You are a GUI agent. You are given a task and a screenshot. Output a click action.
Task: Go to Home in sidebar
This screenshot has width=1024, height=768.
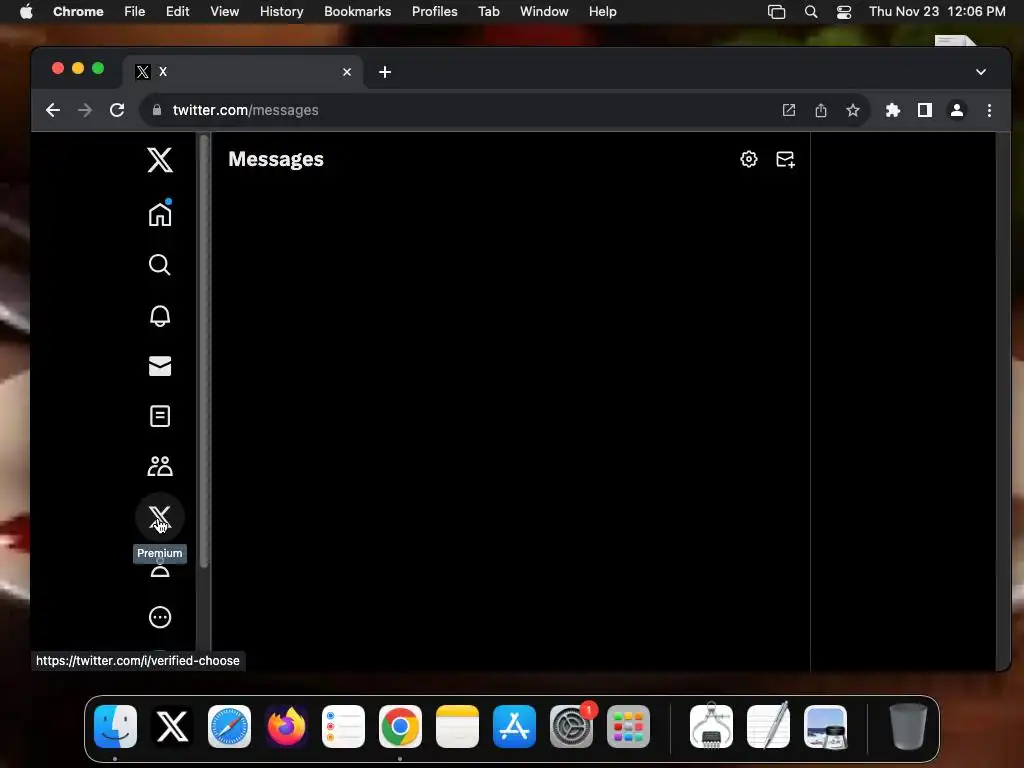pyautogui.click(x=160, y=214)
